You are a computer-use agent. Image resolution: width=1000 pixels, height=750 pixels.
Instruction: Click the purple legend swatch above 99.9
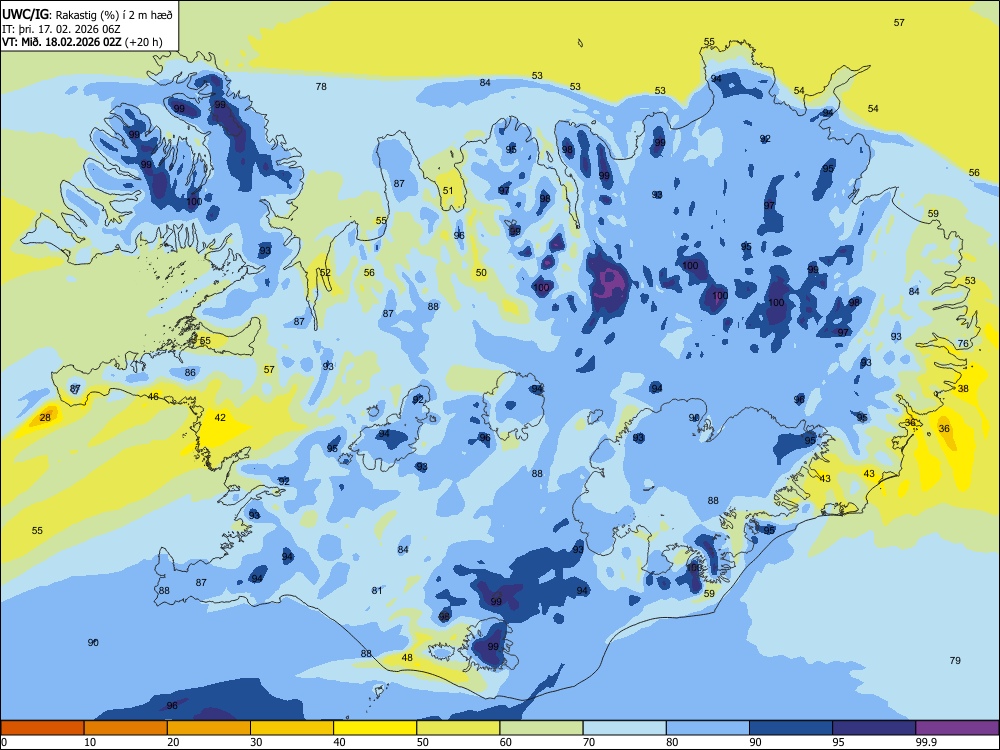(x=957, y=728)
